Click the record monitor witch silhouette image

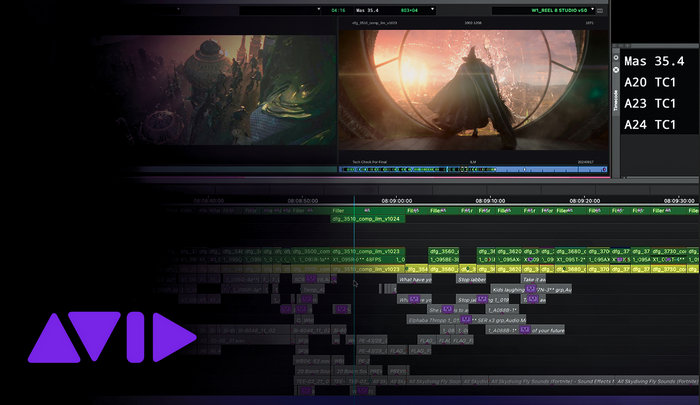pyautogui.click(x=473, y=90)
